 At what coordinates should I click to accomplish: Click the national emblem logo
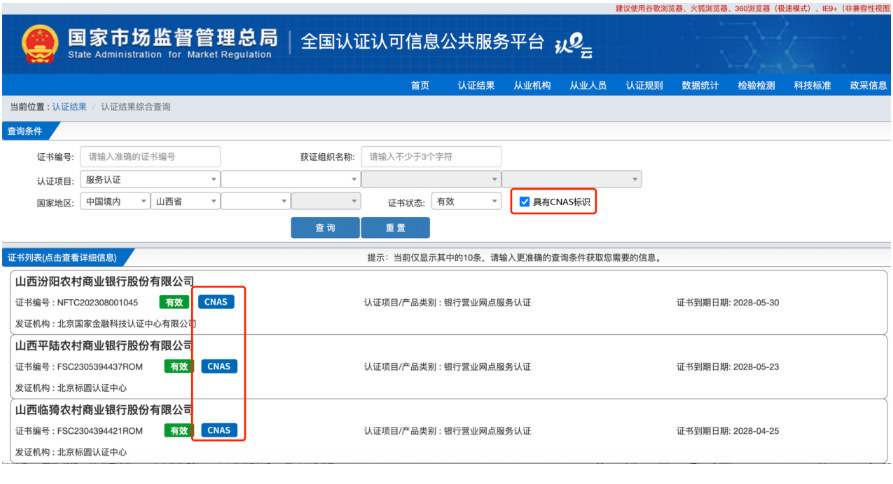click(40, 44)
